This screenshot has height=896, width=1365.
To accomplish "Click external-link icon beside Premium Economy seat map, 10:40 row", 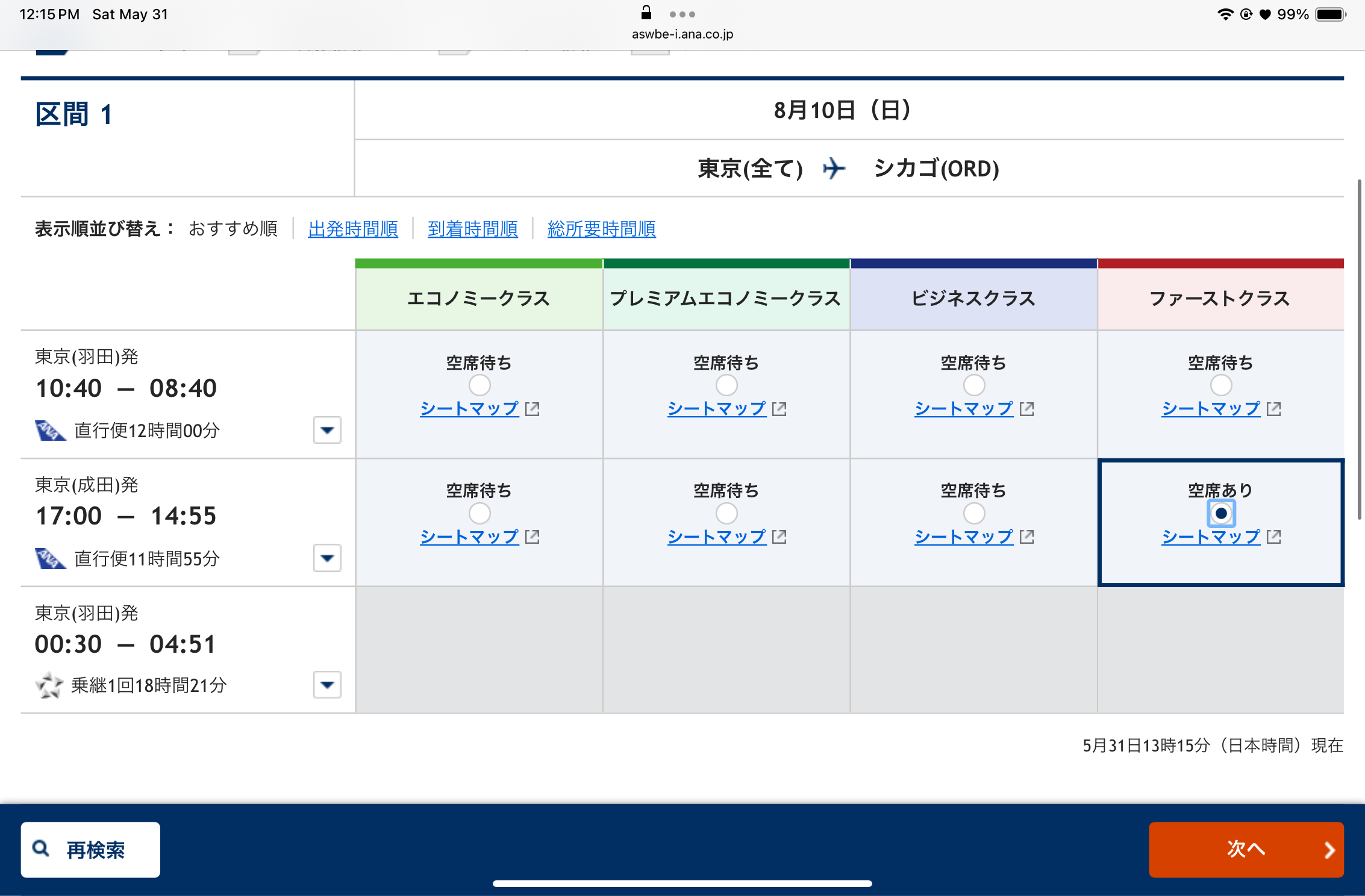I will pos(779,409).
